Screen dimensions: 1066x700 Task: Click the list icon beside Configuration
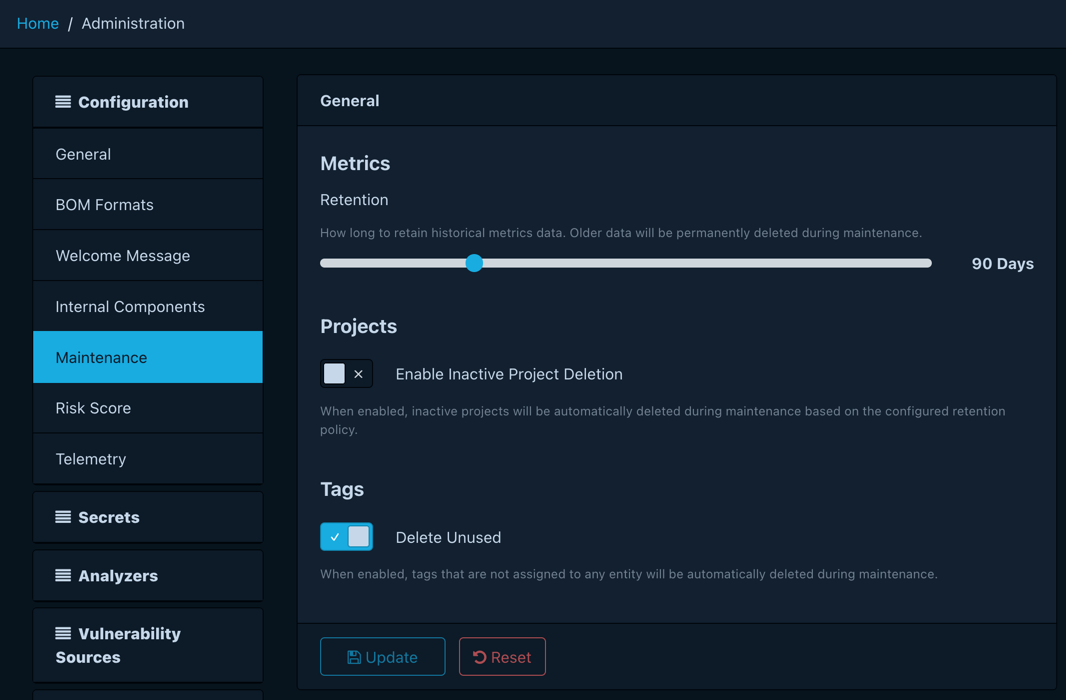(x=62, y=101)
